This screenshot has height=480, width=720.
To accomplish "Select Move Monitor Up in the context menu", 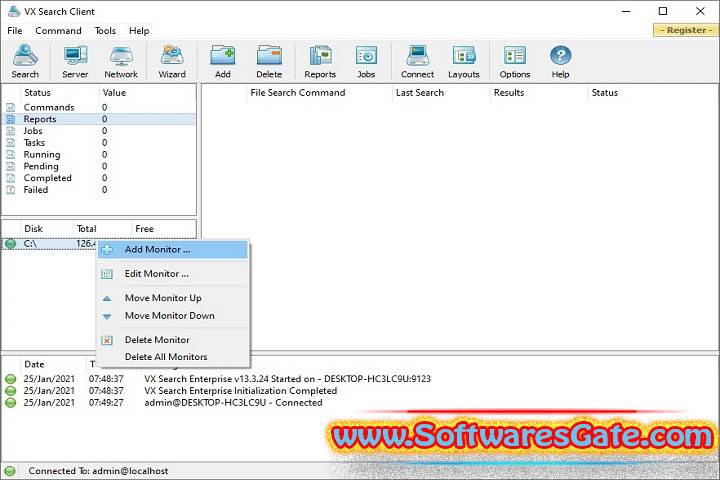I will point(173,298).
